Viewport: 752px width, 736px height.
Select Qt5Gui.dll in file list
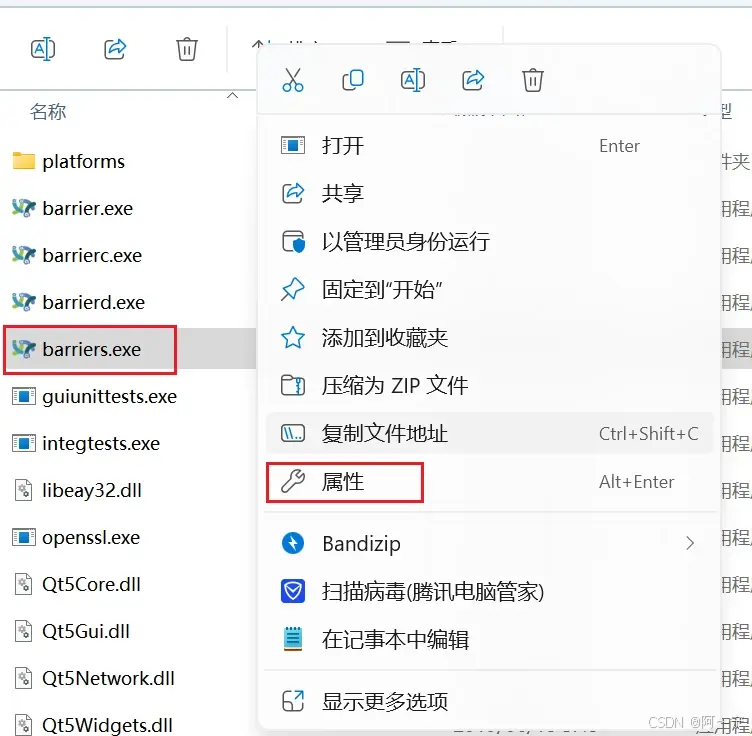[x=86, y=631]
